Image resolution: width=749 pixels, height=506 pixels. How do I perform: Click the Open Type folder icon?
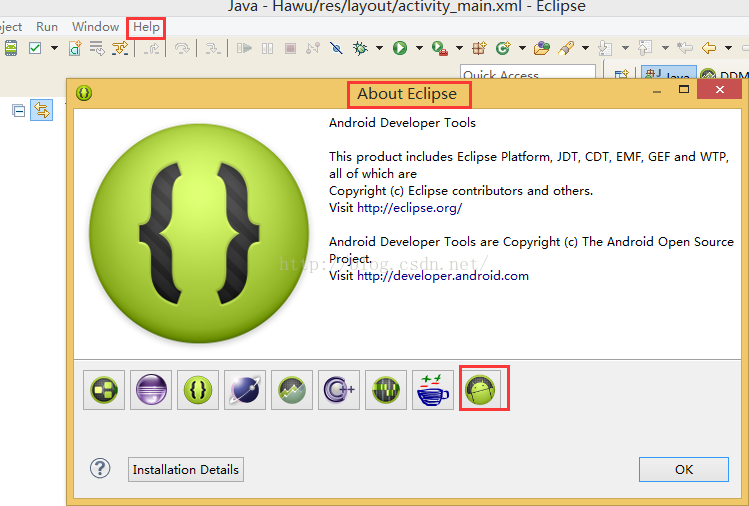coord(542,48)
